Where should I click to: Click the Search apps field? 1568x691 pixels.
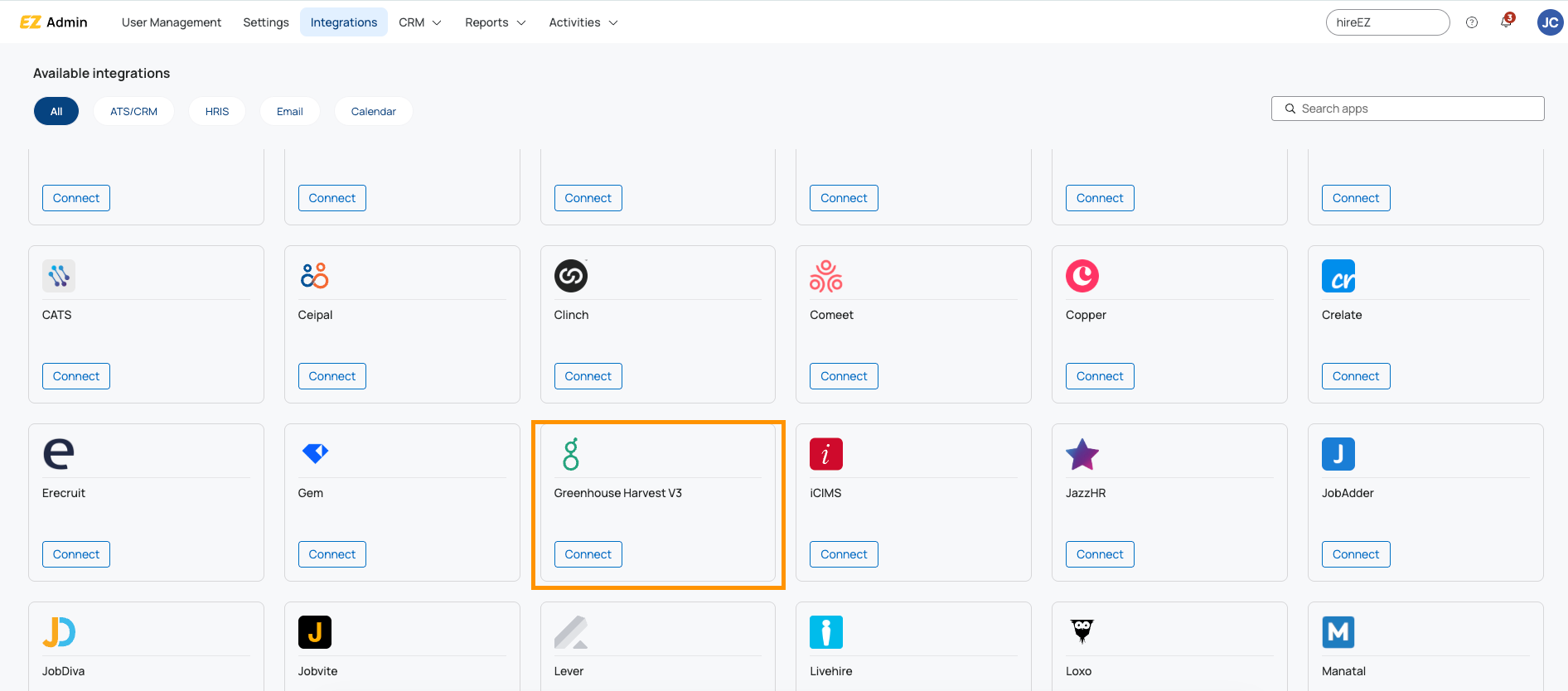[x=1407, y=109]
